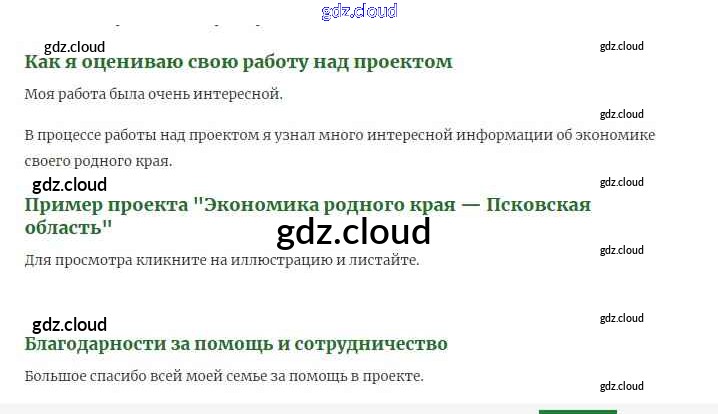This screenshot has height=414, width=718.
Task: Click the blue outlined gdz.cloud logo at top
Action: click(359, 11)
